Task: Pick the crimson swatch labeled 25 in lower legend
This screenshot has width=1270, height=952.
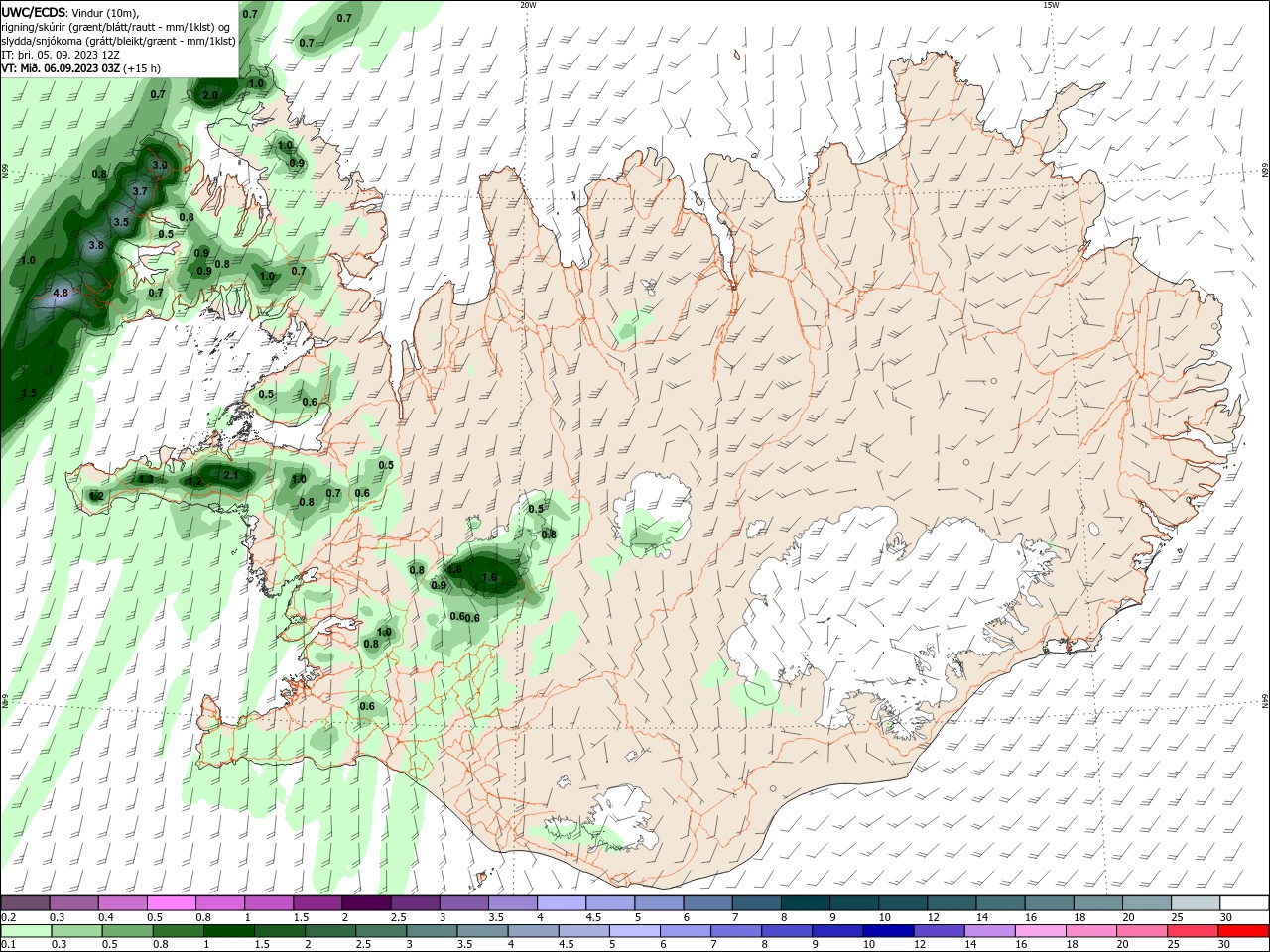Action: click(1194, 931)
